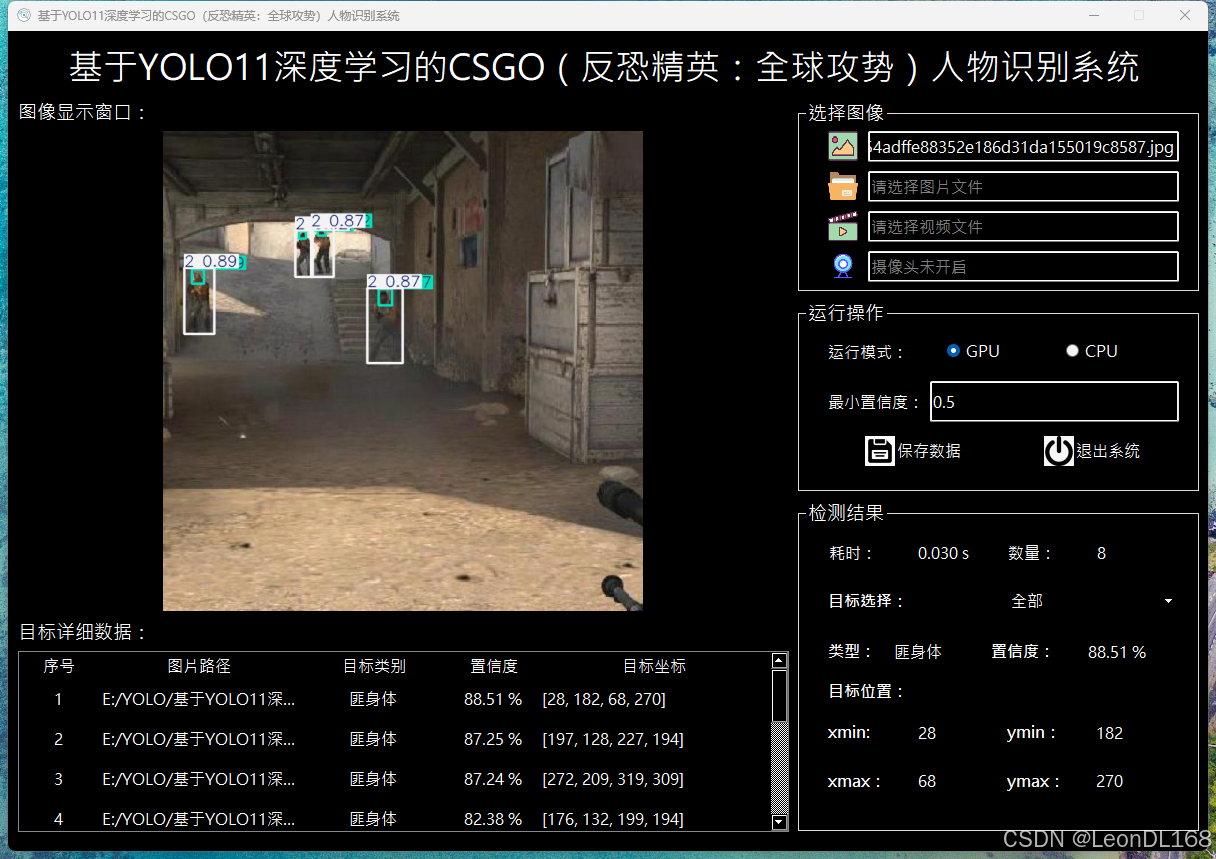The height and width of the screenshot is (859, 1216).
Task: Click coordinates cell [197, 128, 227, 194]
Action: point(612,739)
